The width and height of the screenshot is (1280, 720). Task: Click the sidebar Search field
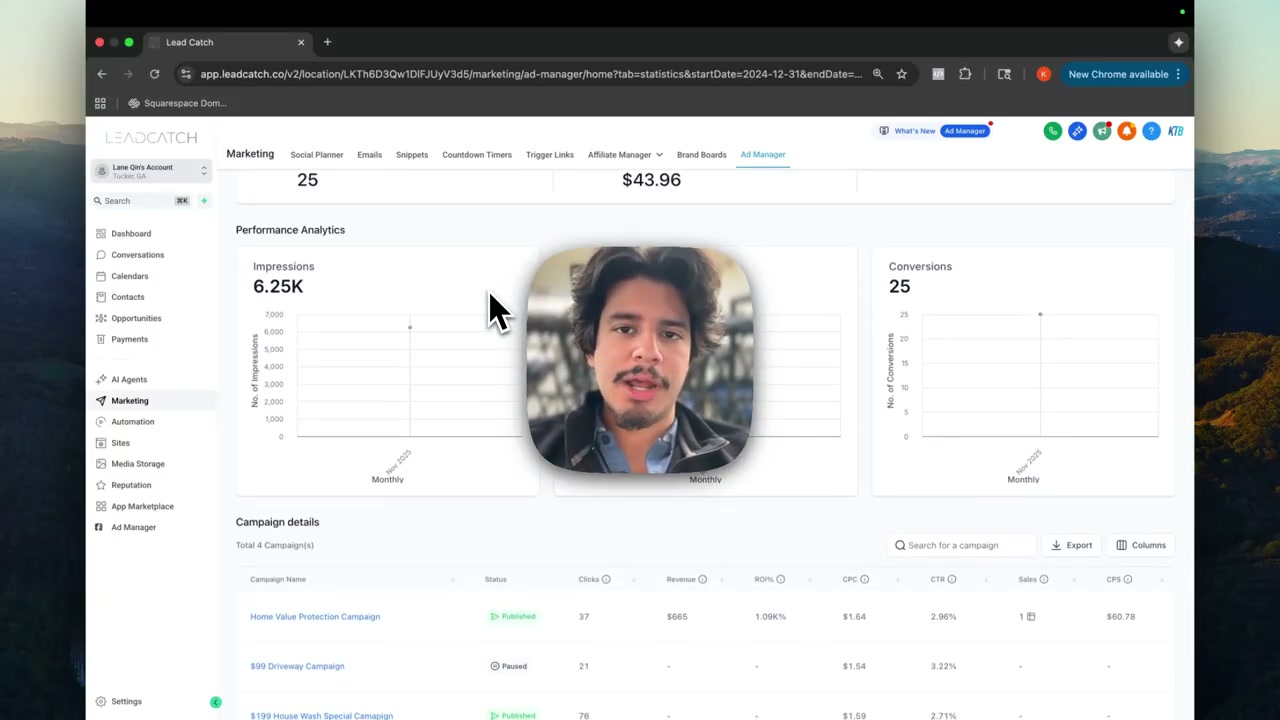141,201
